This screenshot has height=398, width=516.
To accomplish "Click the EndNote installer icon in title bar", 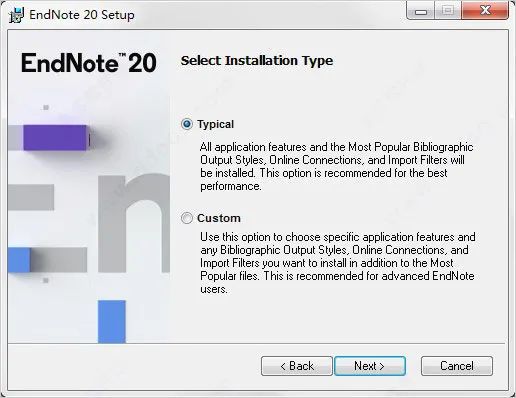I will 17,15.
